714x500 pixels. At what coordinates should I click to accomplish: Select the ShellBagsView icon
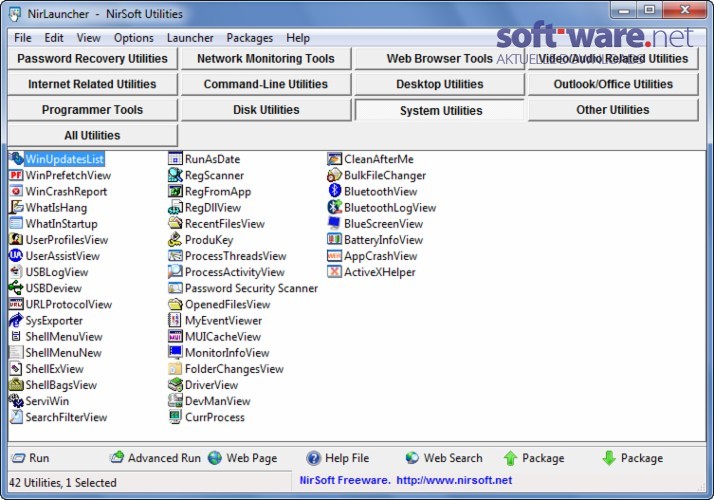click(x=16, y=385)
